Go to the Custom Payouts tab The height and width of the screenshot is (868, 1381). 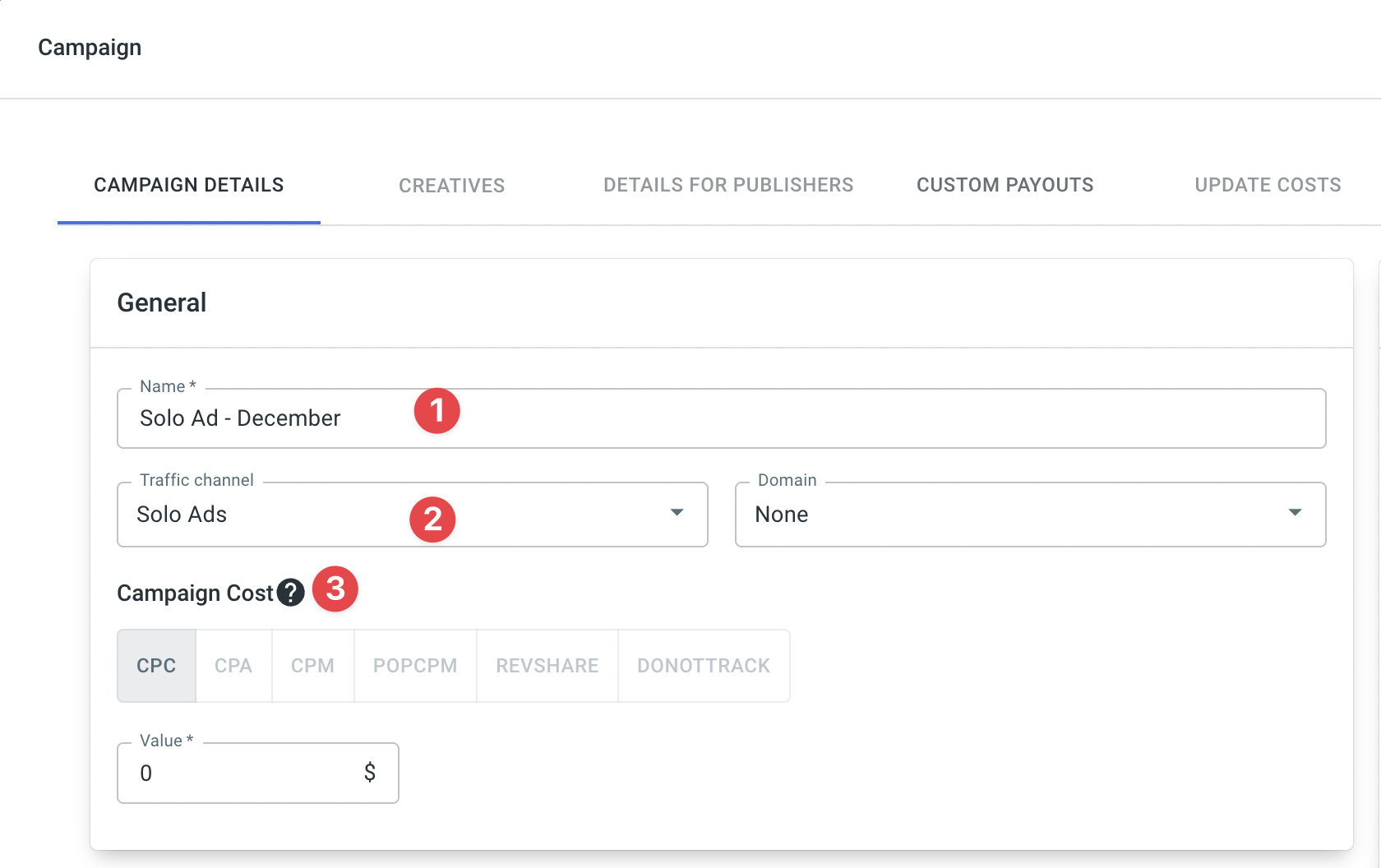[1005, 186]
